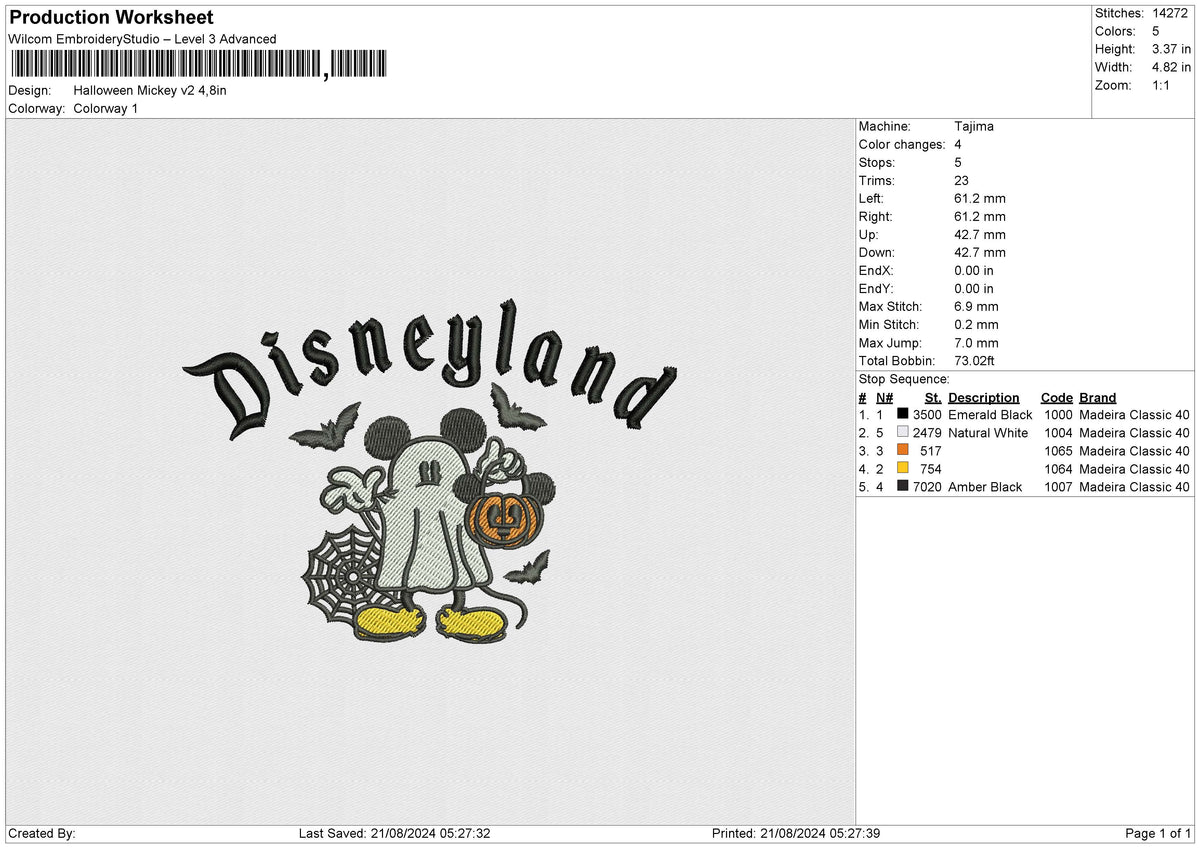Screen dimensions: 1200x848
Task: Click thread number 3500
Action: click(927, 415)
